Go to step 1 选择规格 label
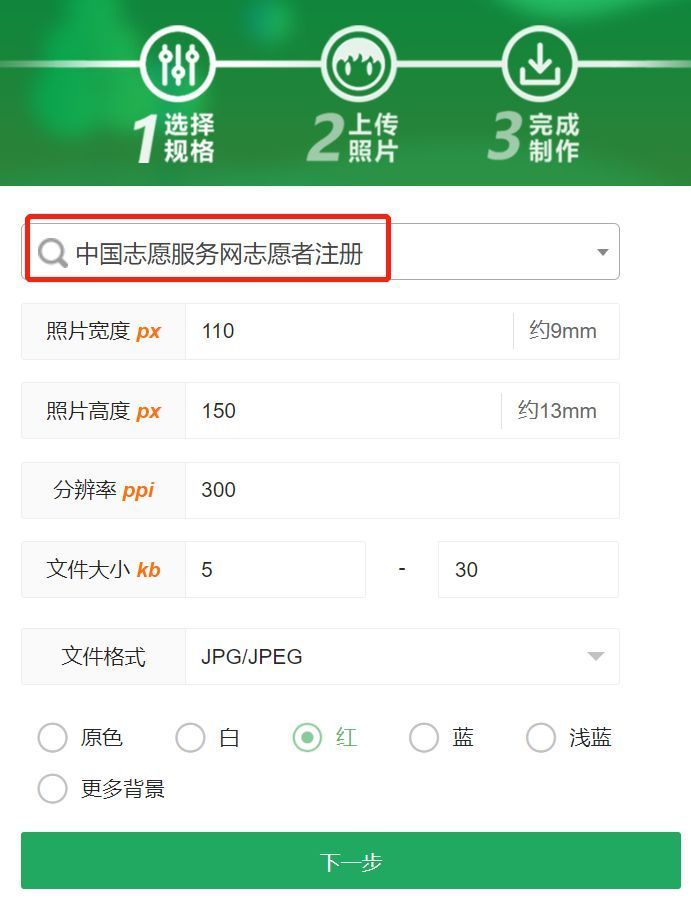Image resolution: width=691 pixels, height=911 pixels. (174, 138)
